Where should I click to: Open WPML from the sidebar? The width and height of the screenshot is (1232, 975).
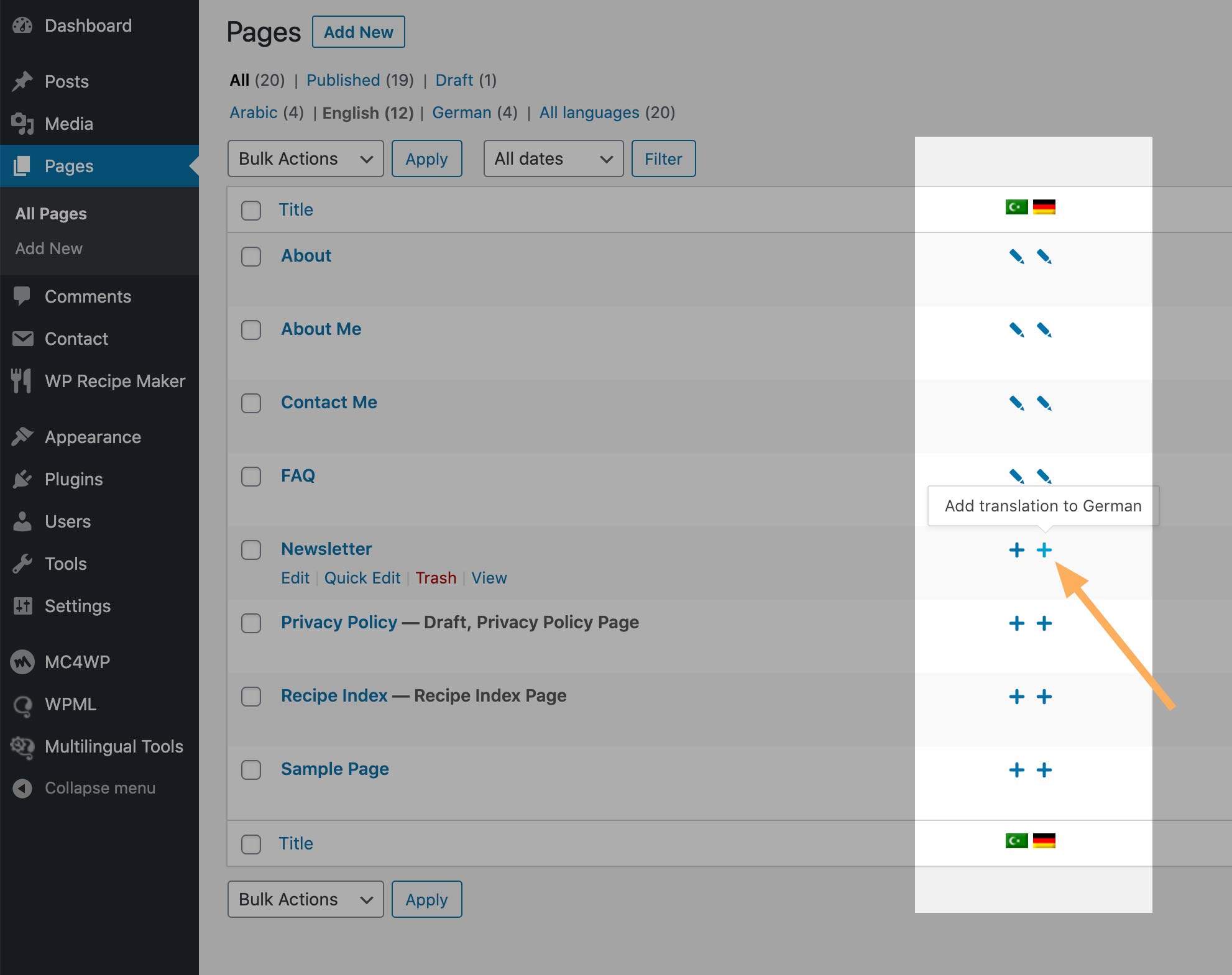pos(70,704)
